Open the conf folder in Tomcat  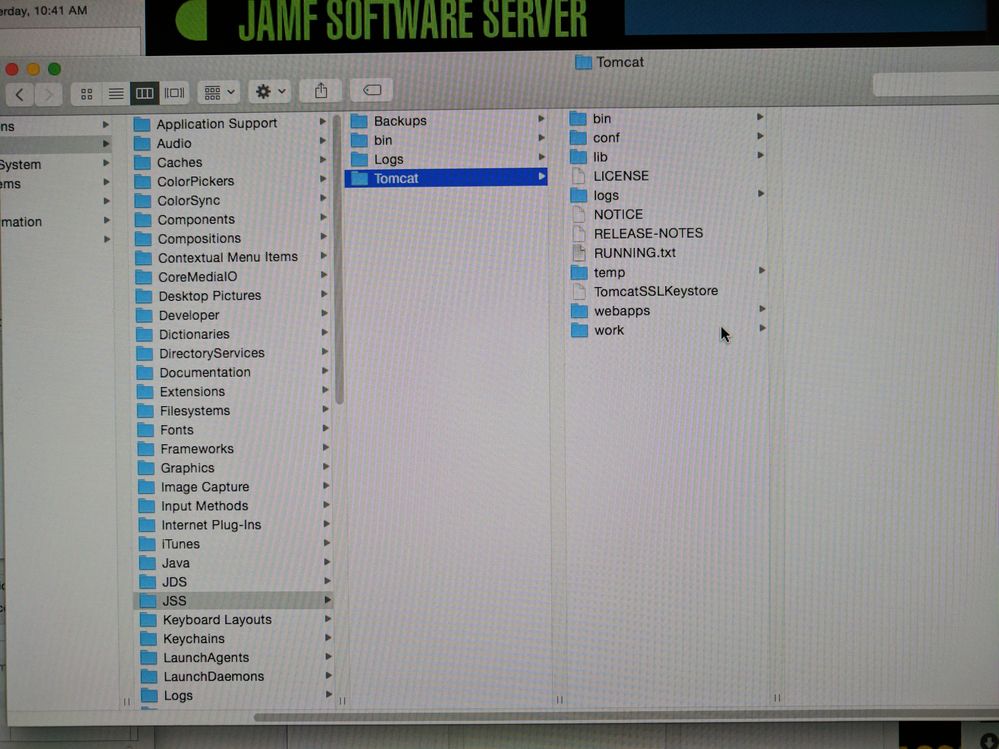pyautogui.click(x=606, y=138)
